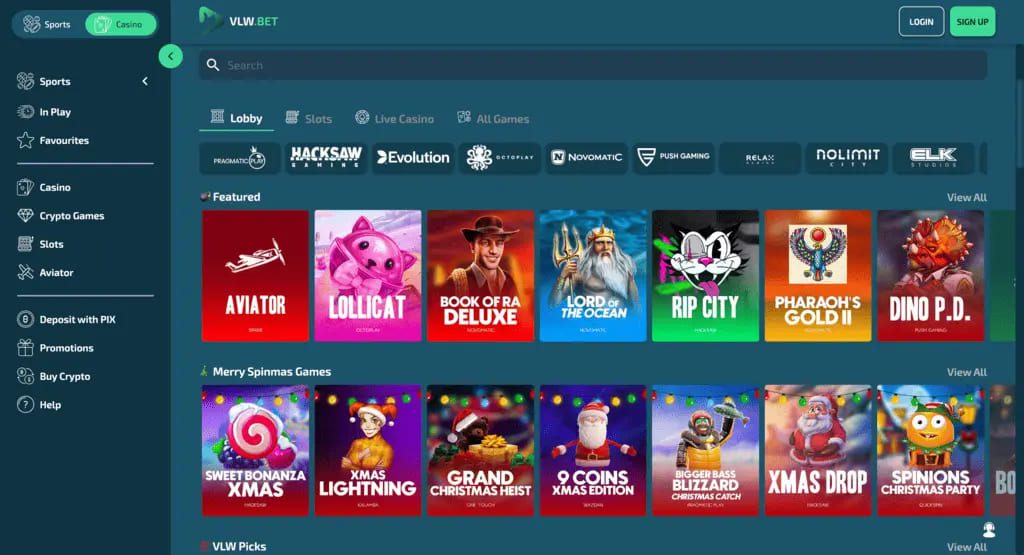
Task: Select the Lobby tab
Action: (236, 118)
